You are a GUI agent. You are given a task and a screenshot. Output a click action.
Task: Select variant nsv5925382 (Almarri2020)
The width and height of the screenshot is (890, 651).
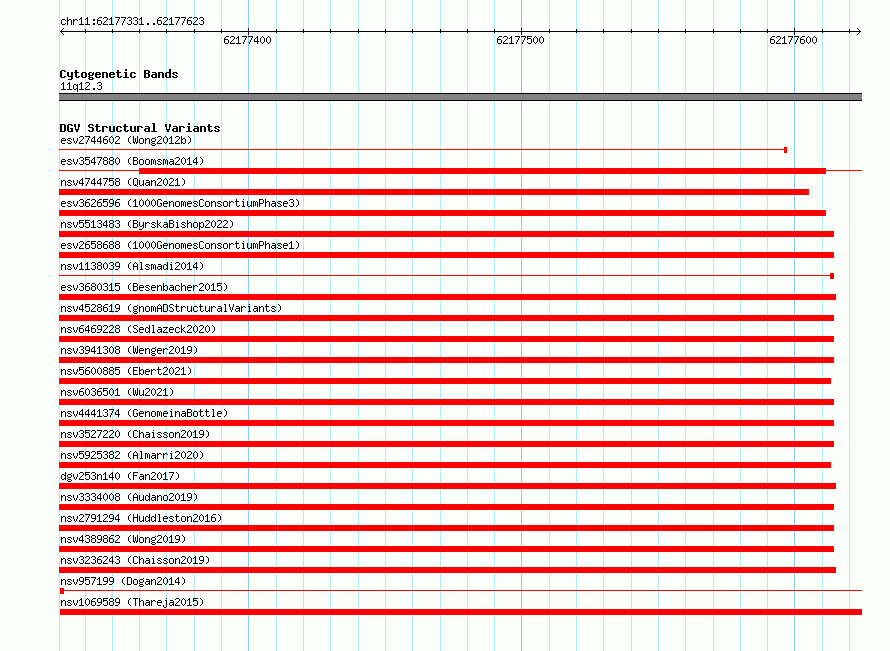tap(132, 455)
